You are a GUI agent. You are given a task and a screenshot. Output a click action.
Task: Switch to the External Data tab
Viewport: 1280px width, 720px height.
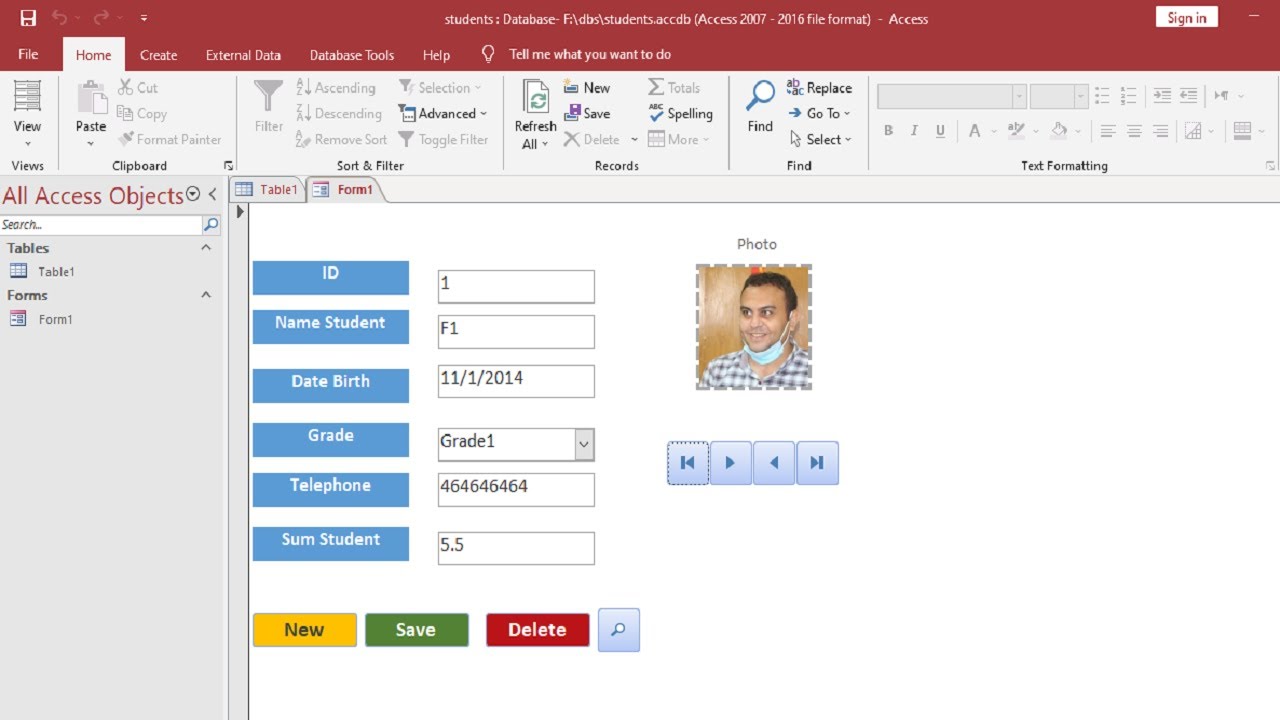coord(243,55)
